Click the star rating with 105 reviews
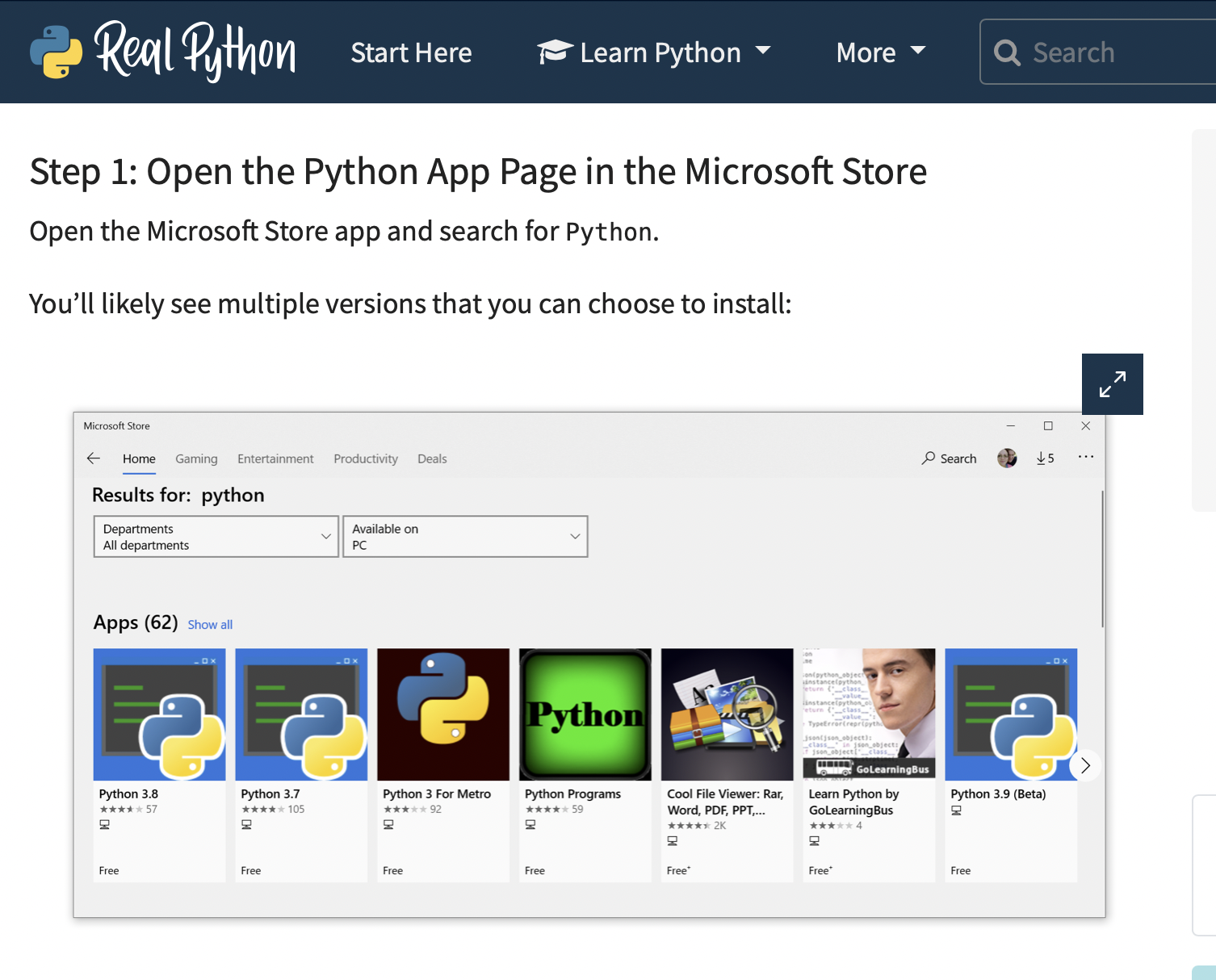The width and height of the screenshot is (1216, 980). [x=273, y=810]
